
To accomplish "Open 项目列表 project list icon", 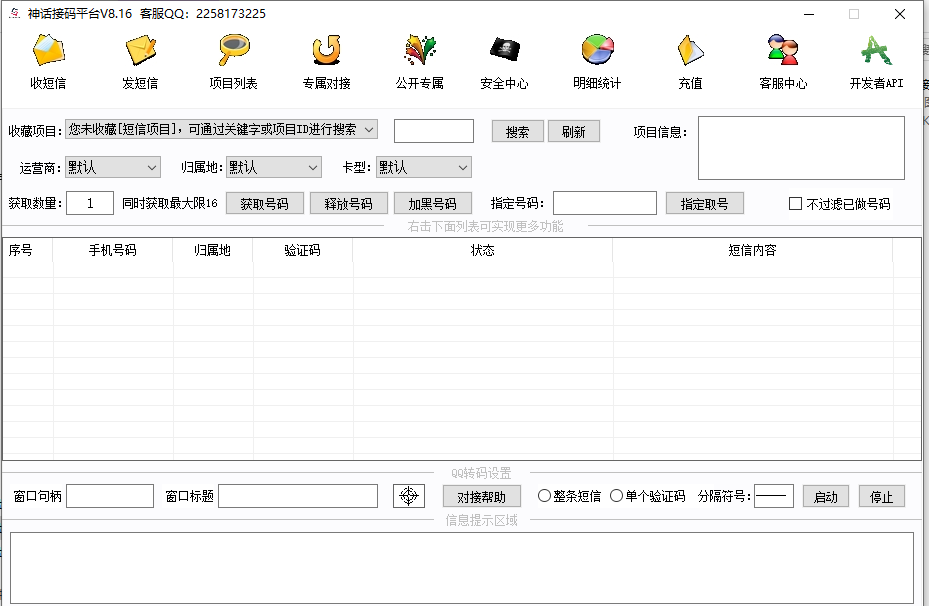I will [234, 51].
